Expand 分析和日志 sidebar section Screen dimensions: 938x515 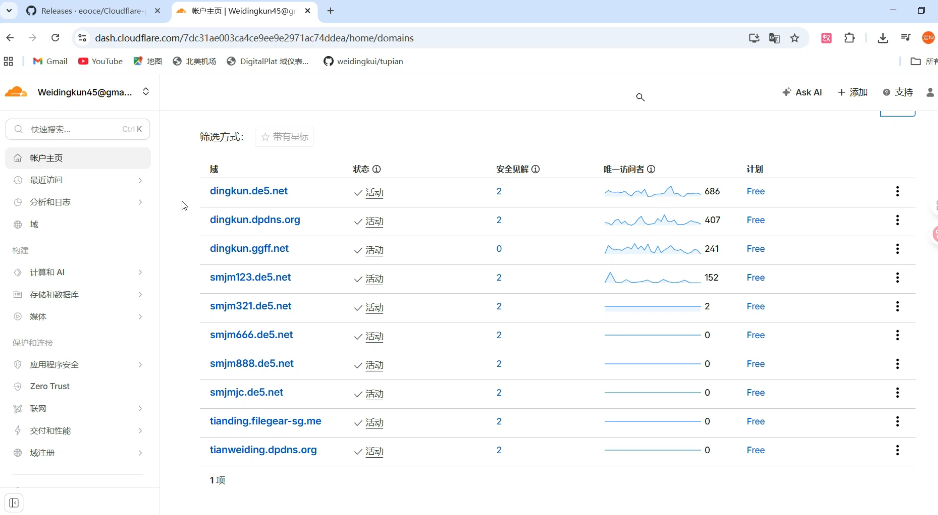click(x=78, y=202)
